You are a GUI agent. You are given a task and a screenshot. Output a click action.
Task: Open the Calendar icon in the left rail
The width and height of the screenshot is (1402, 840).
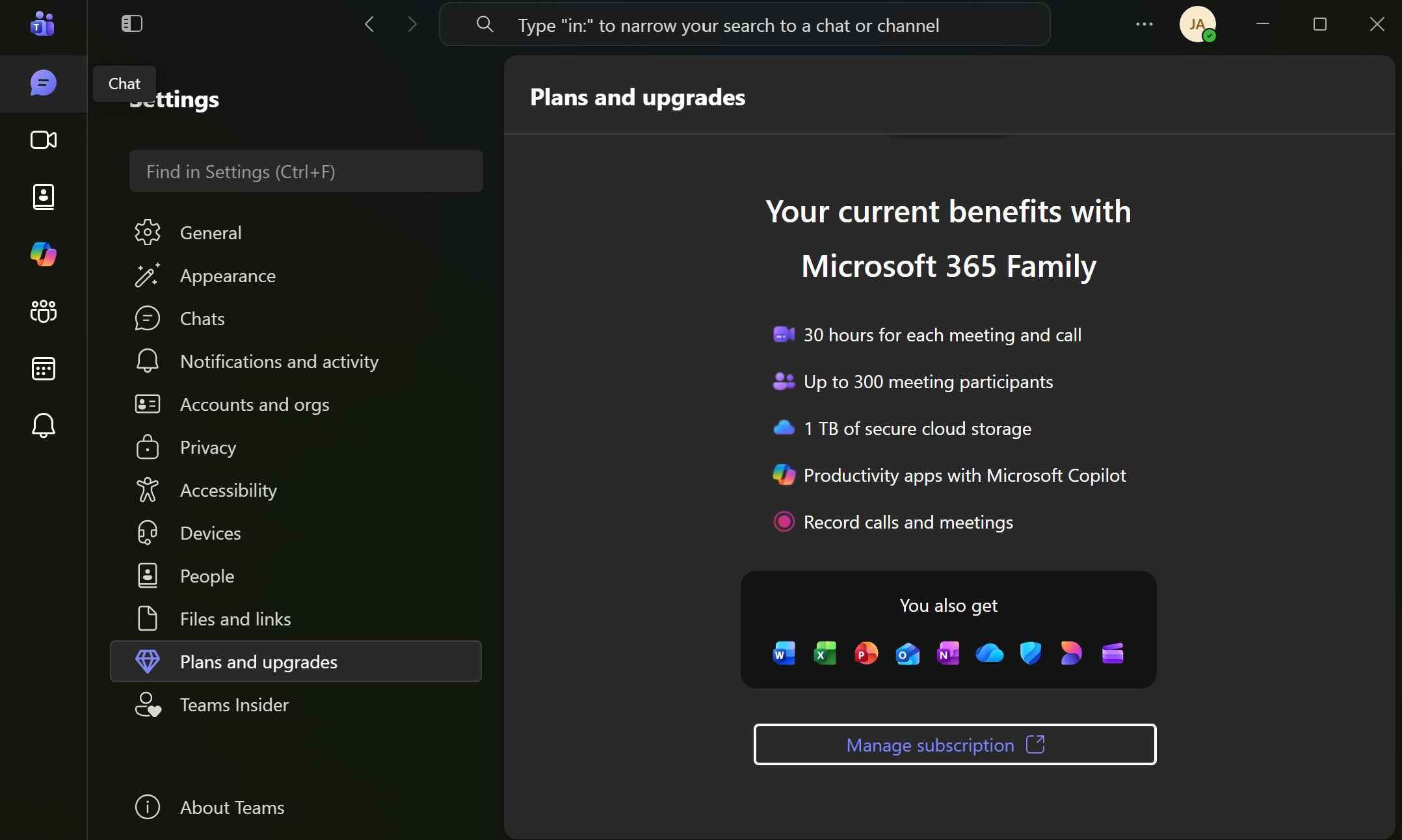[44, 369]
